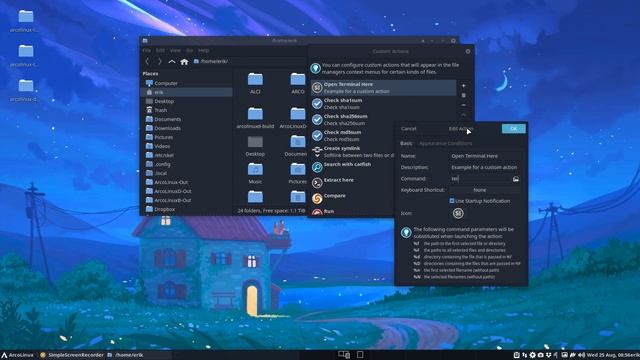640x360 pixels.
Task: Open ArcoLinux-Out in Places sidebar
Action: click(187, 182)
